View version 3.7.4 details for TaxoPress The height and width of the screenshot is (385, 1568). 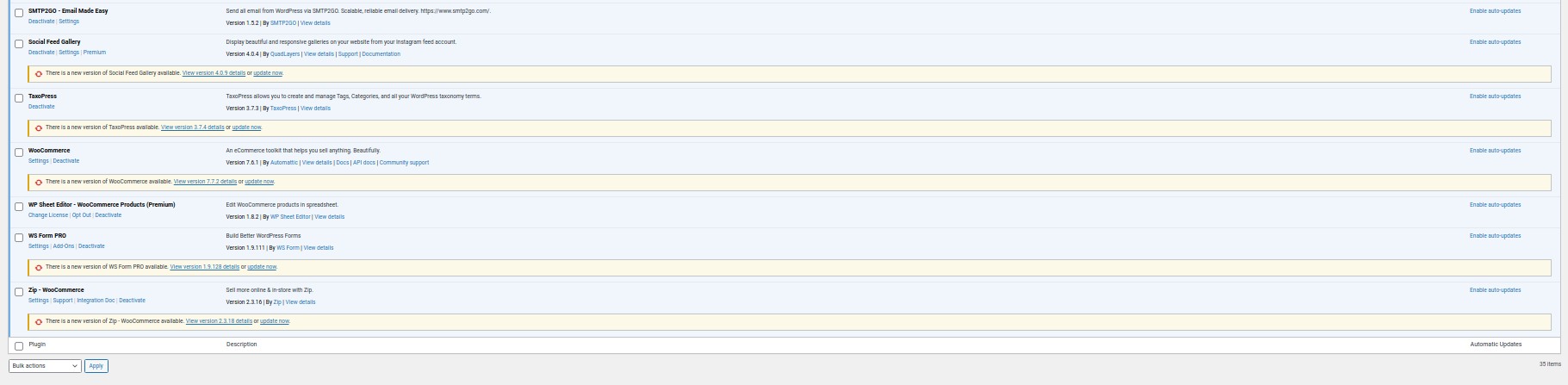(x=192, y=127)
